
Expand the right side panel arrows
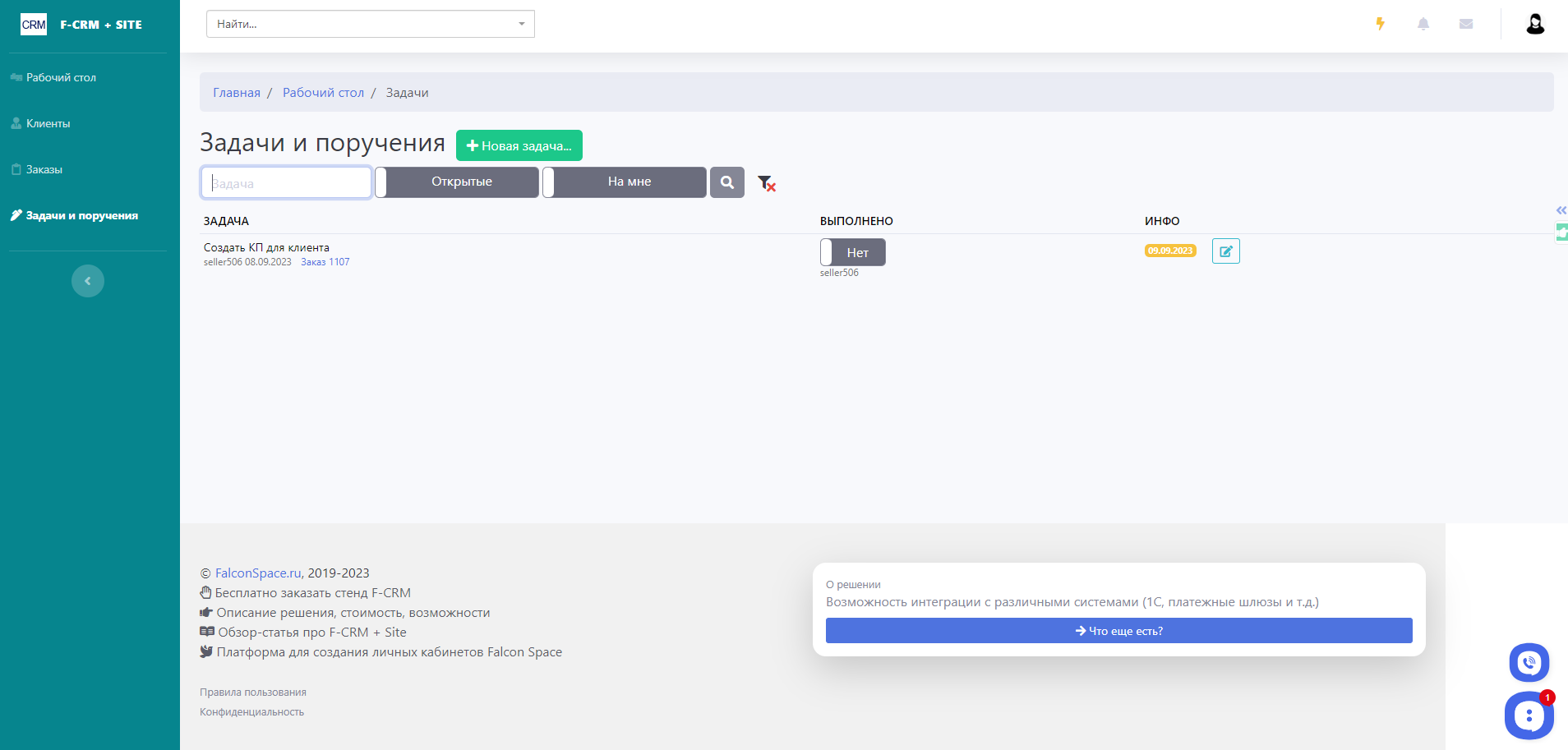1561,210
